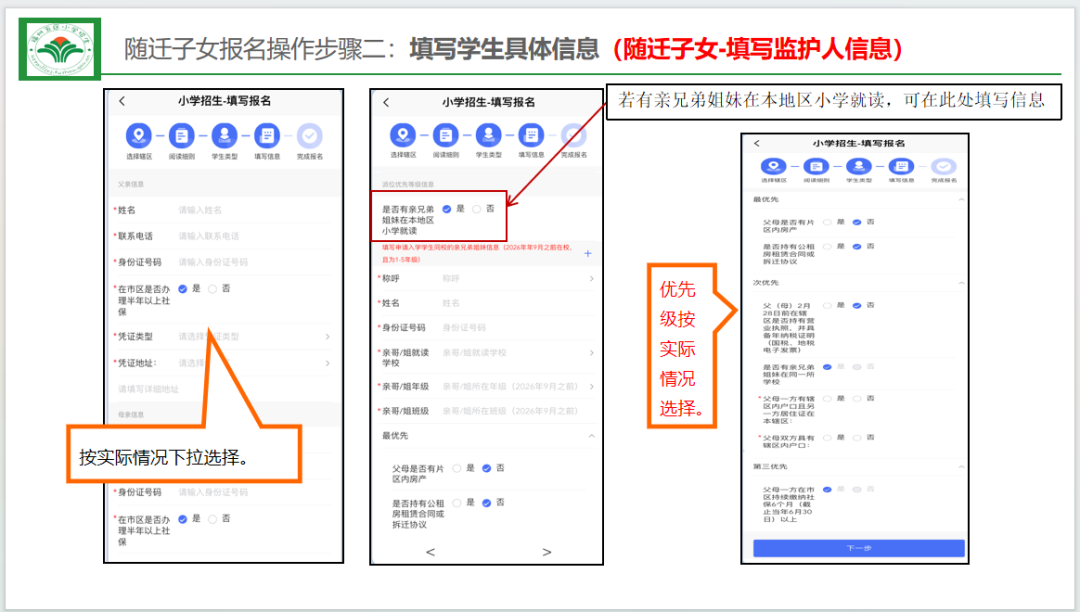
Task: Click the school logo in the slide header
Action: [60, 49]
